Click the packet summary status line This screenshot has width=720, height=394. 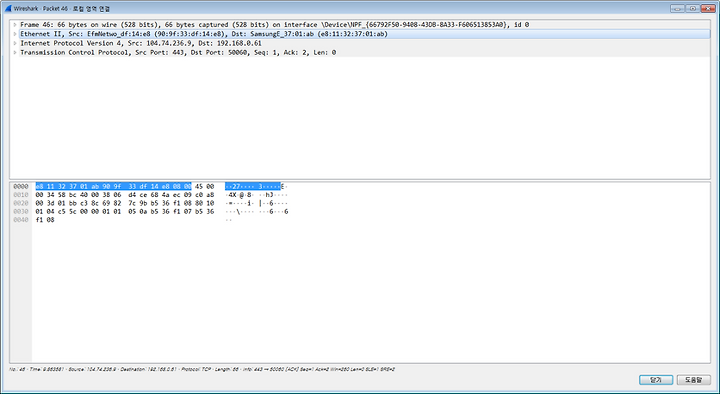coord(202,369)
